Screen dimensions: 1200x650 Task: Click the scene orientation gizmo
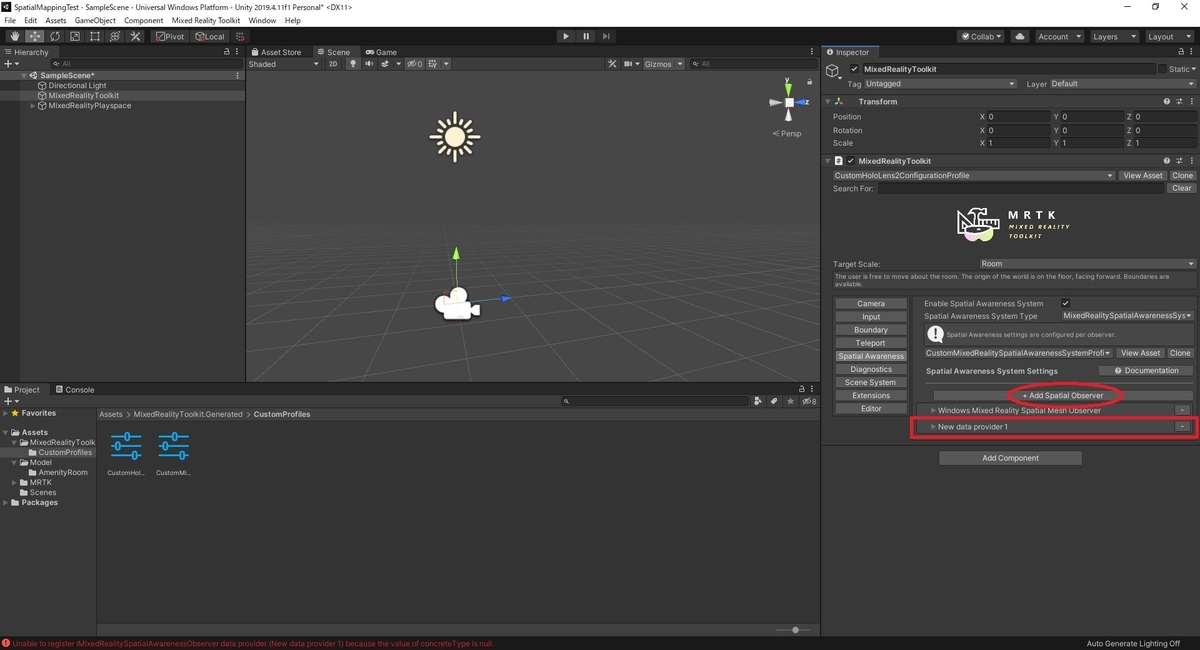(x=789, y=102)
